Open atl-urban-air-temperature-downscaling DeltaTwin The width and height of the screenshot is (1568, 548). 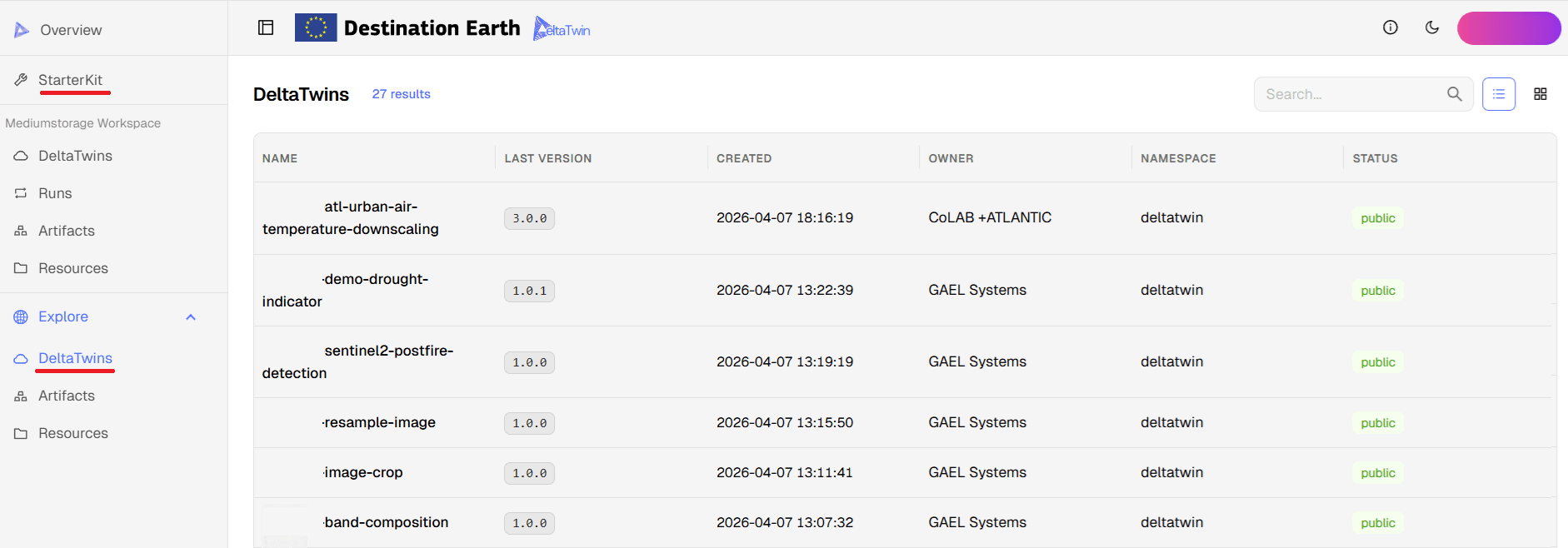click(350, 217)
